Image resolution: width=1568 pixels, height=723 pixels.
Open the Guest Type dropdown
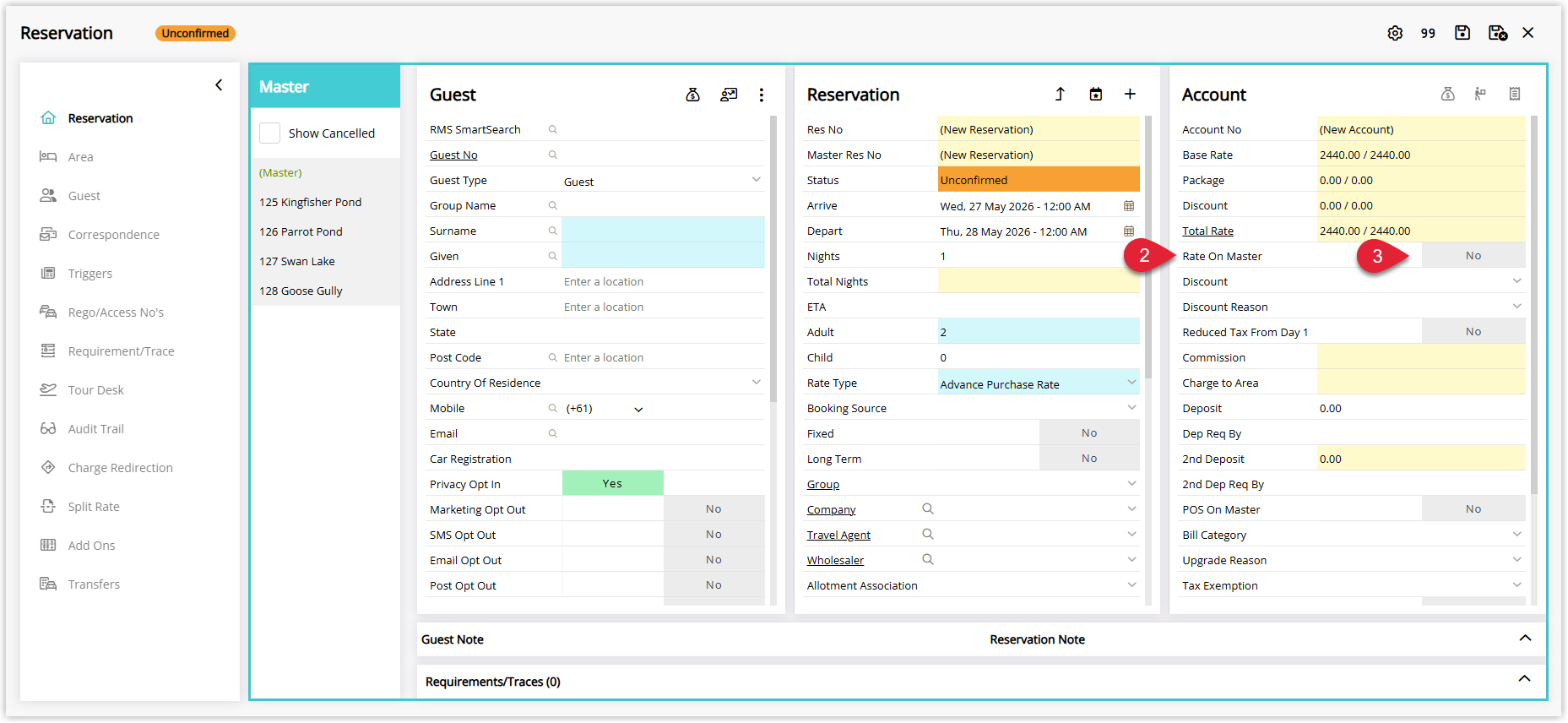pos(756,180)
